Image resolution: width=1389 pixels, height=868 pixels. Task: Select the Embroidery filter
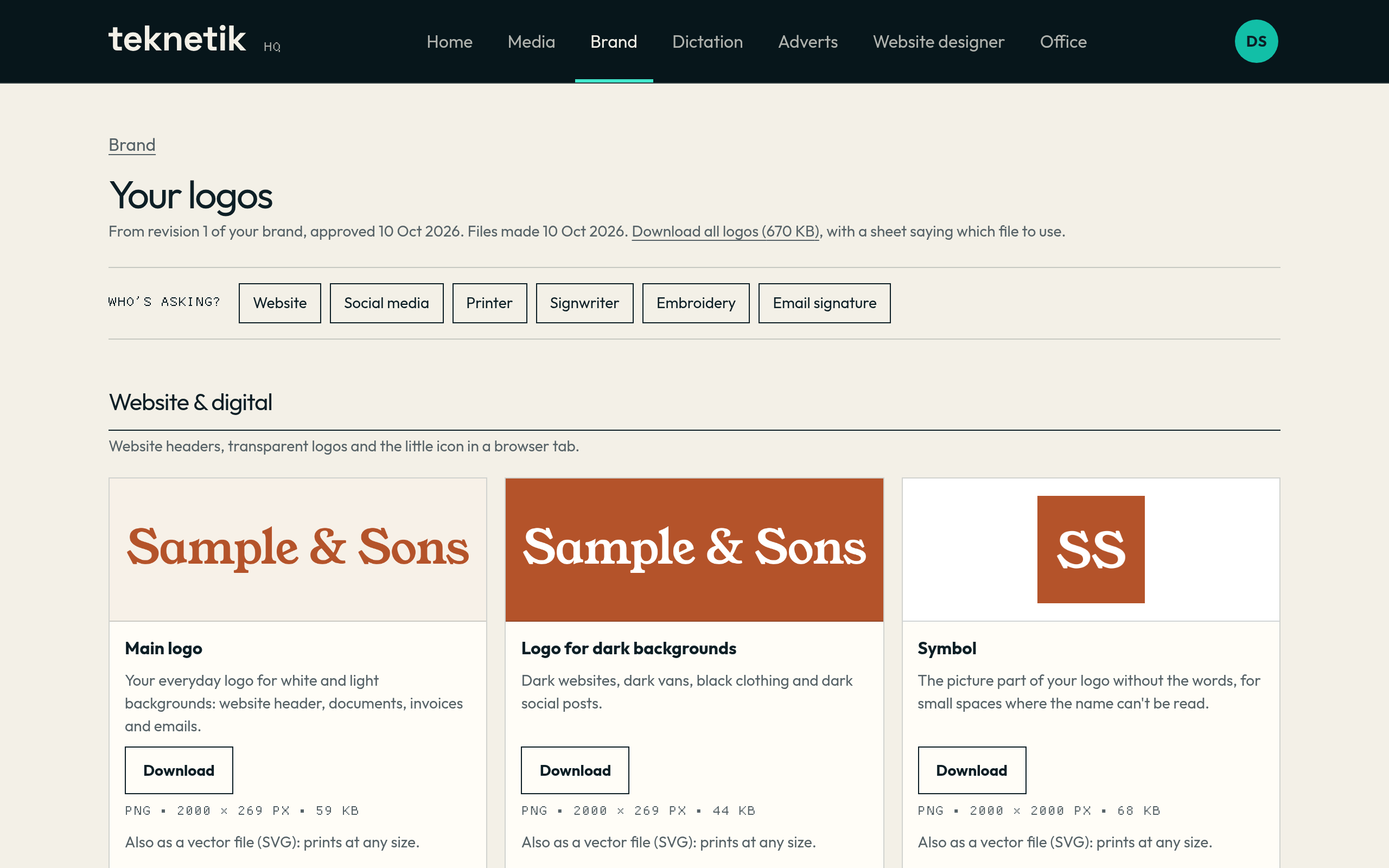696,303
